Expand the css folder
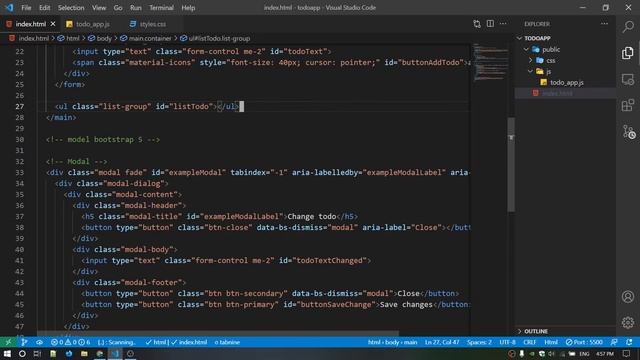 click(x=531, y=60)
